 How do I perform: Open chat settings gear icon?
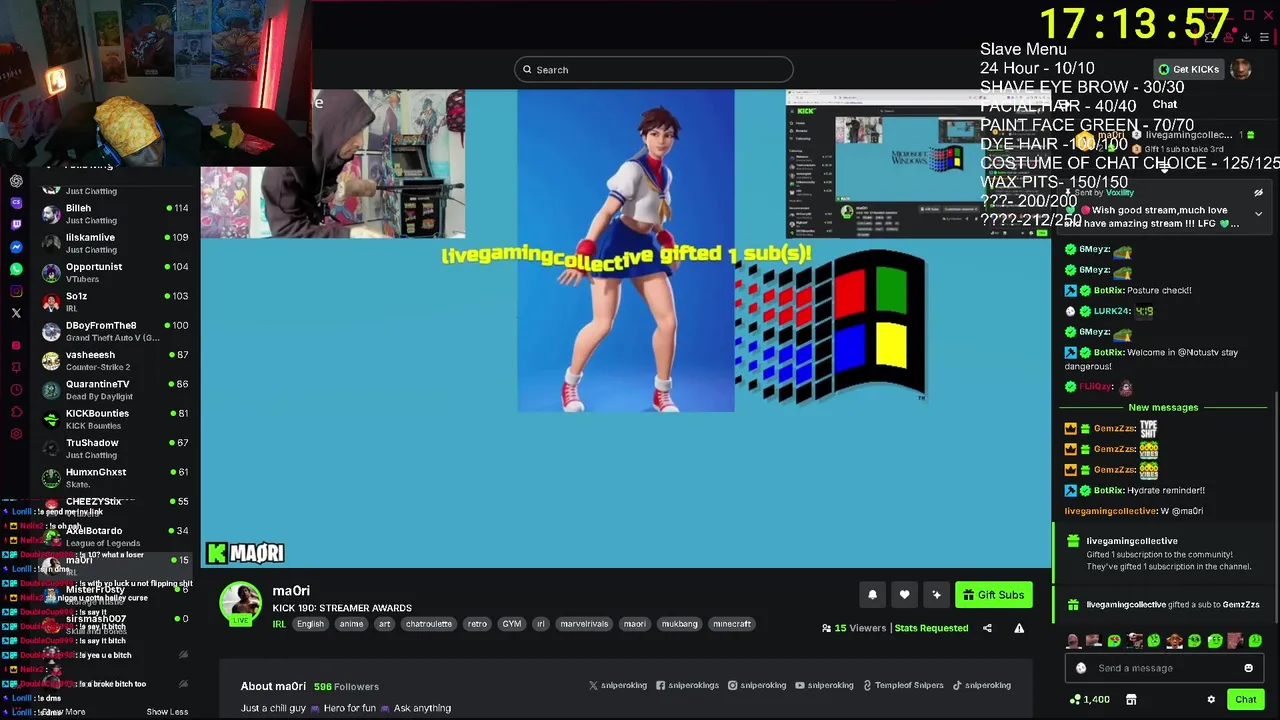[1211, 700]
